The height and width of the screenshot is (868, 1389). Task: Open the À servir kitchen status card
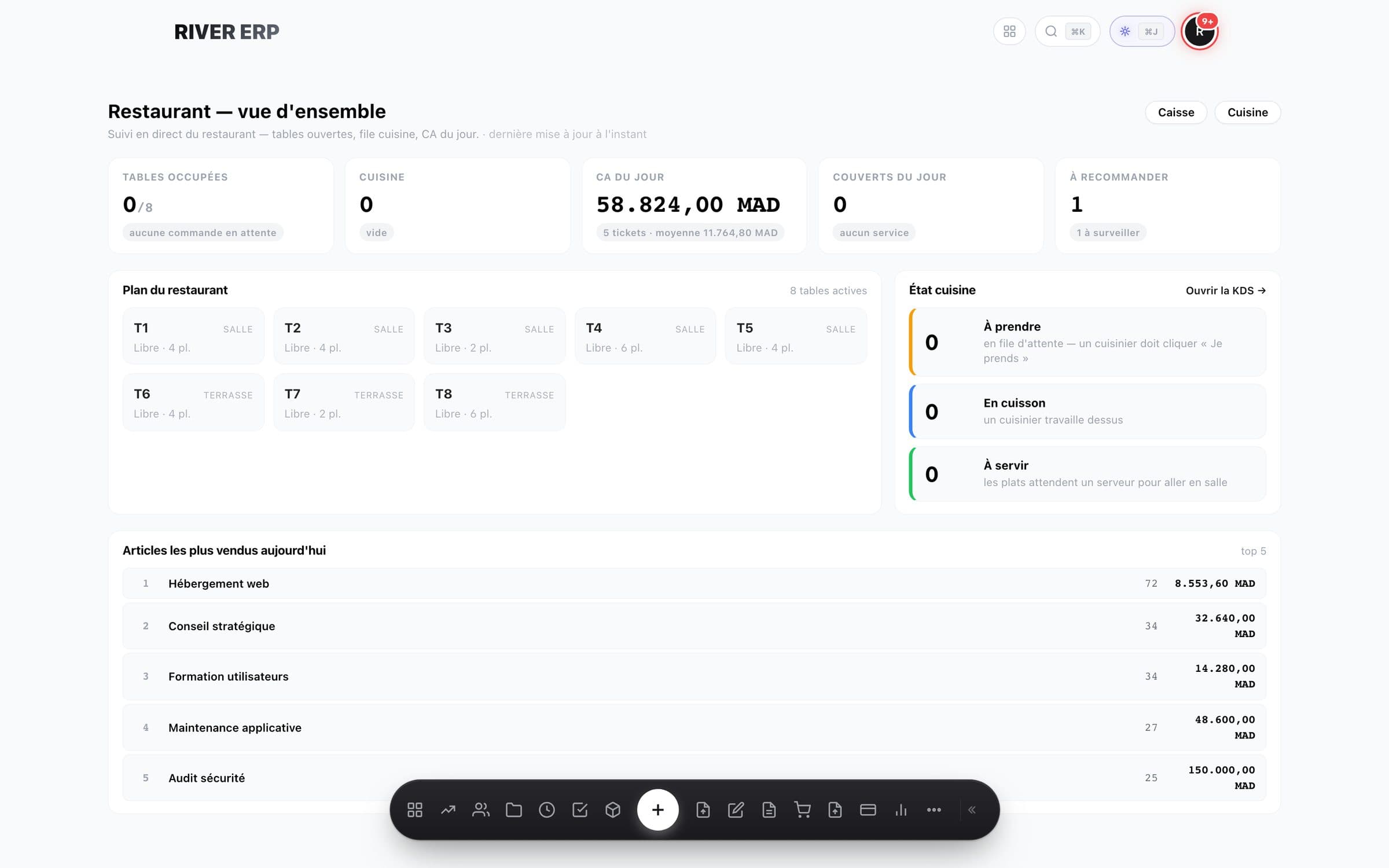tap(1087, 474)
